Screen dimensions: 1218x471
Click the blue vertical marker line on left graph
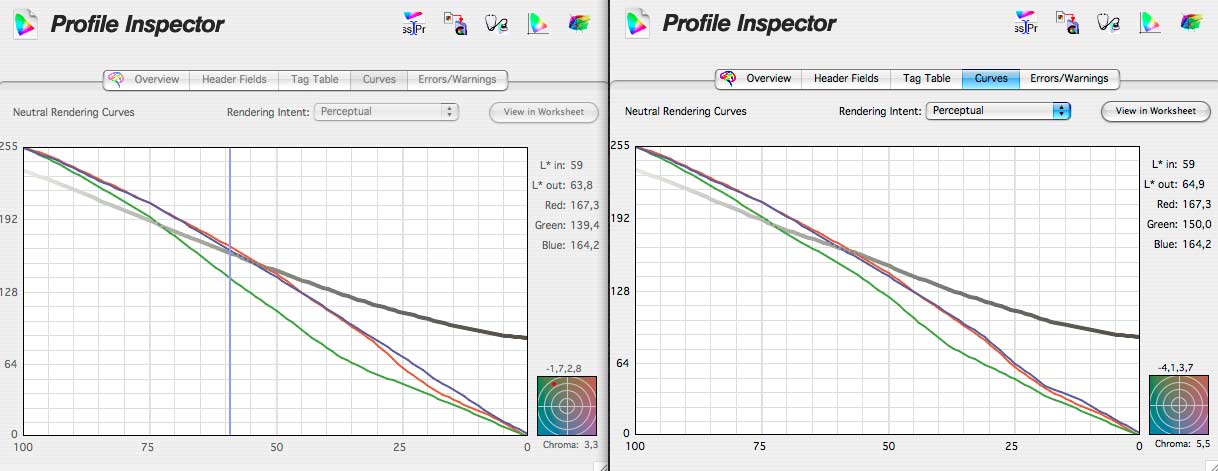click(230, 291)
